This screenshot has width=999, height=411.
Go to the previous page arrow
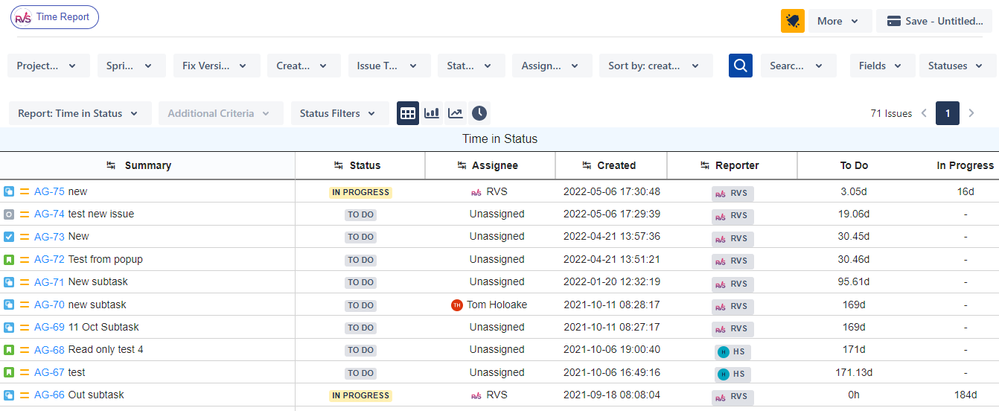click(x=924, y=113)
